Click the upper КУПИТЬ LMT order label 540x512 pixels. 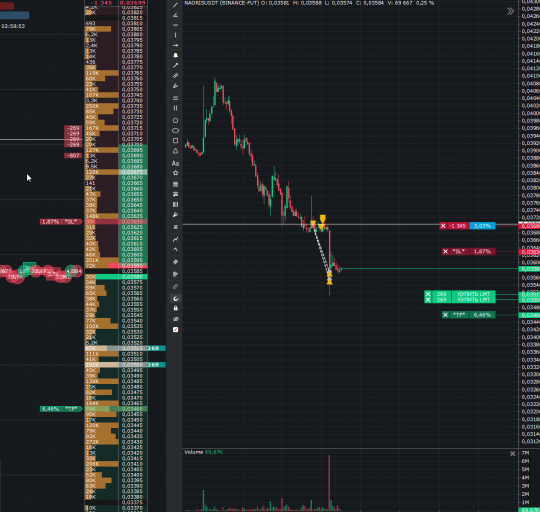[474, 294]
